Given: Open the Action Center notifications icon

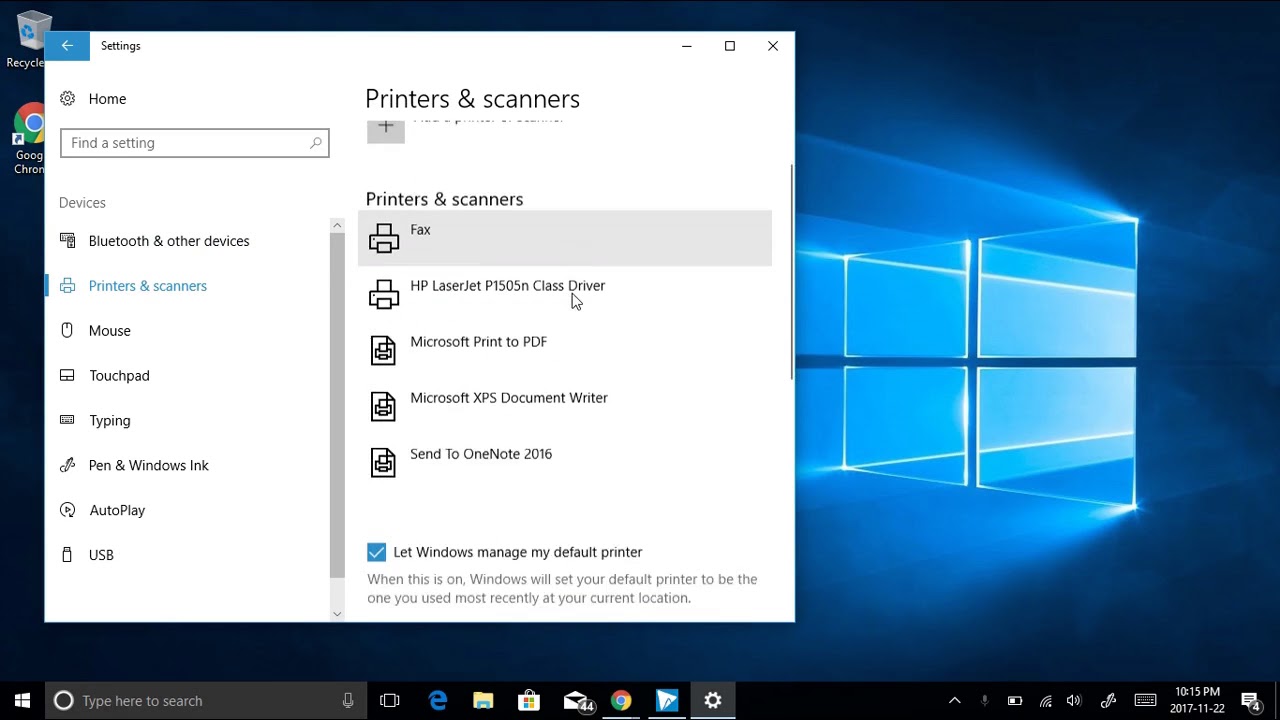Looking at the screenshot, I should 1250,701.
